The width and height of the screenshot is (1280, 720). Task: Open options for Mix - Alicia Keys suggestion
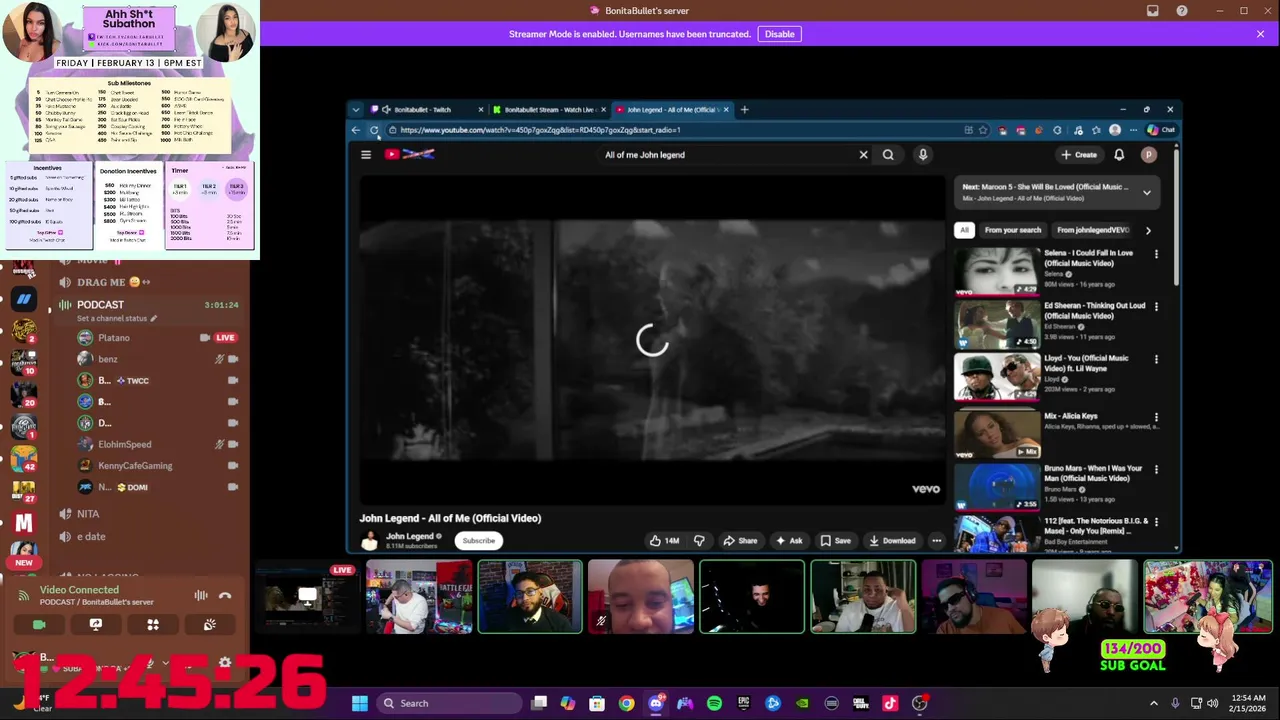1157,417
